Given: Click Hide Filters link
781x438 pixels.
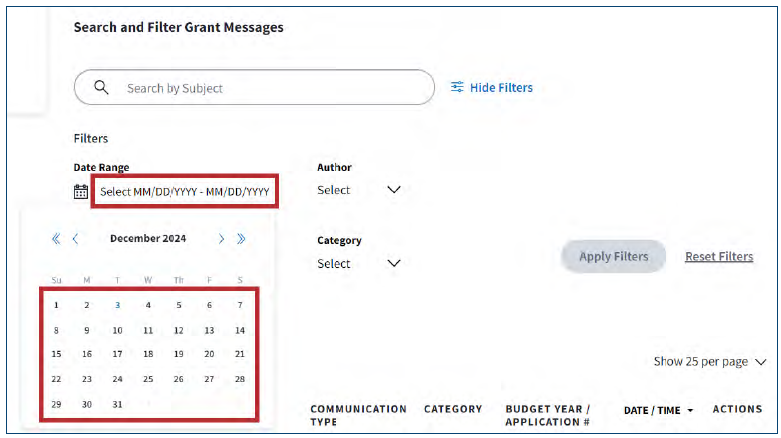Looking at the screenshot, I should coord(501,88).
